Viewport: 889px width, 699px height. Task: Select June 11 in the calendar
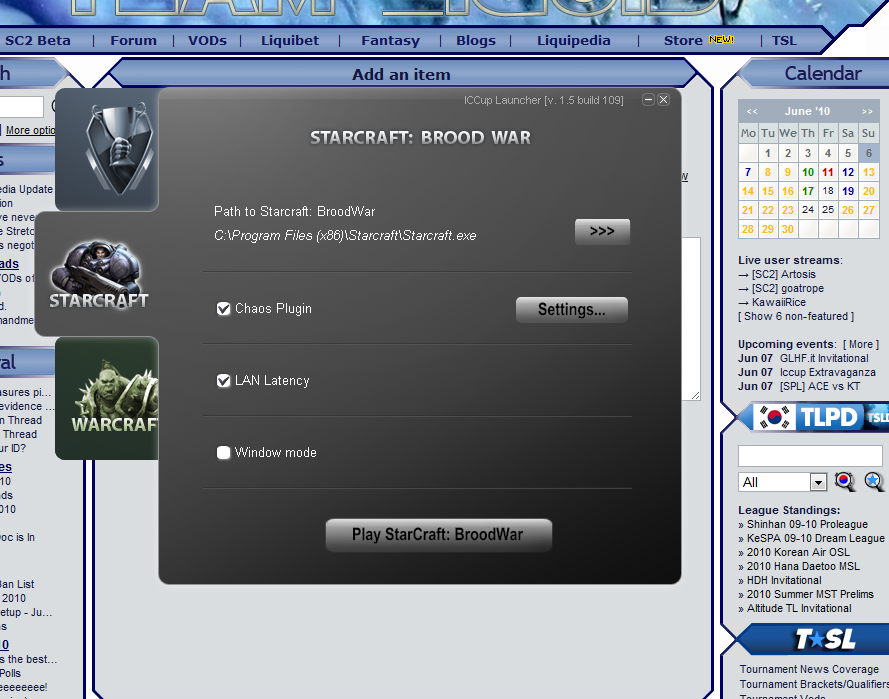click(x=828, y=172)
